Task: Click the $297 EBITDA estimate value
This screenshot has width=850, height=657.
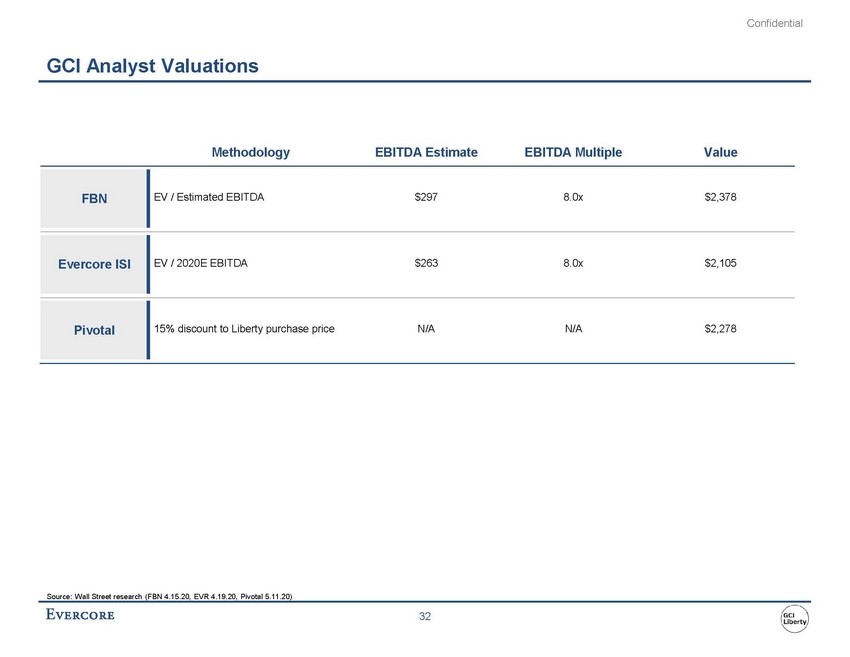Action: click(x=426, y=198)
